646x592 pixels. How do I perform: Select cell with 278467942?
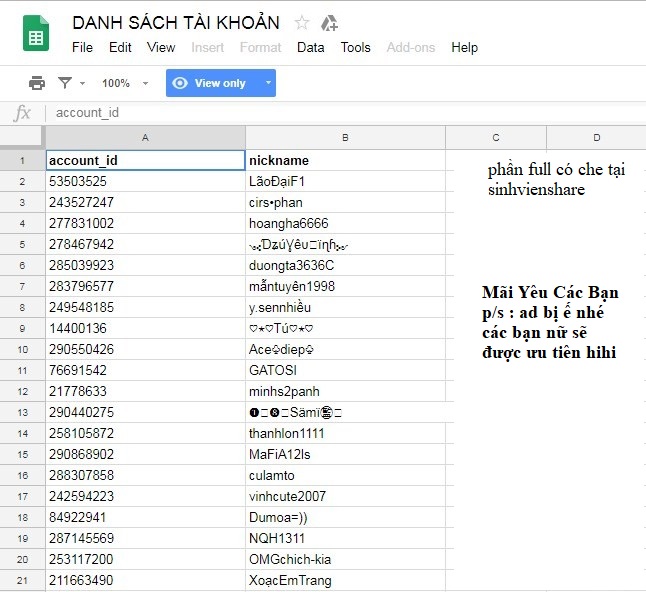click(x=145, y=244)
